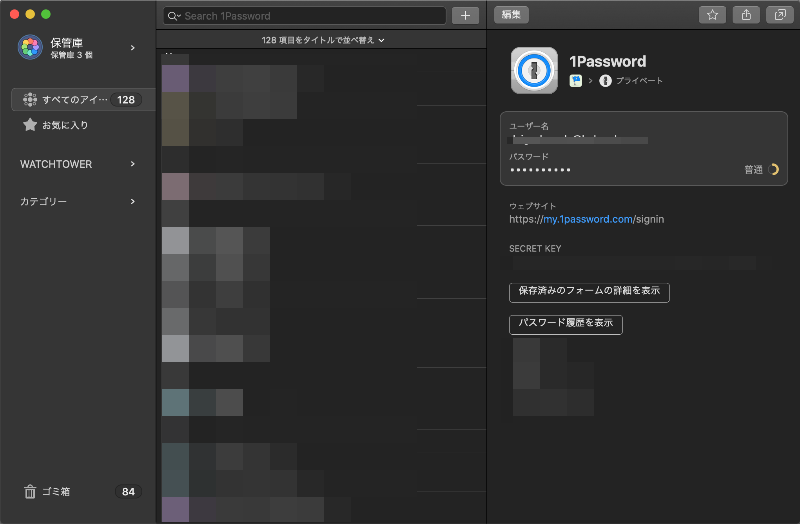Click the search magnifier icon dropdown

(174, 16)
